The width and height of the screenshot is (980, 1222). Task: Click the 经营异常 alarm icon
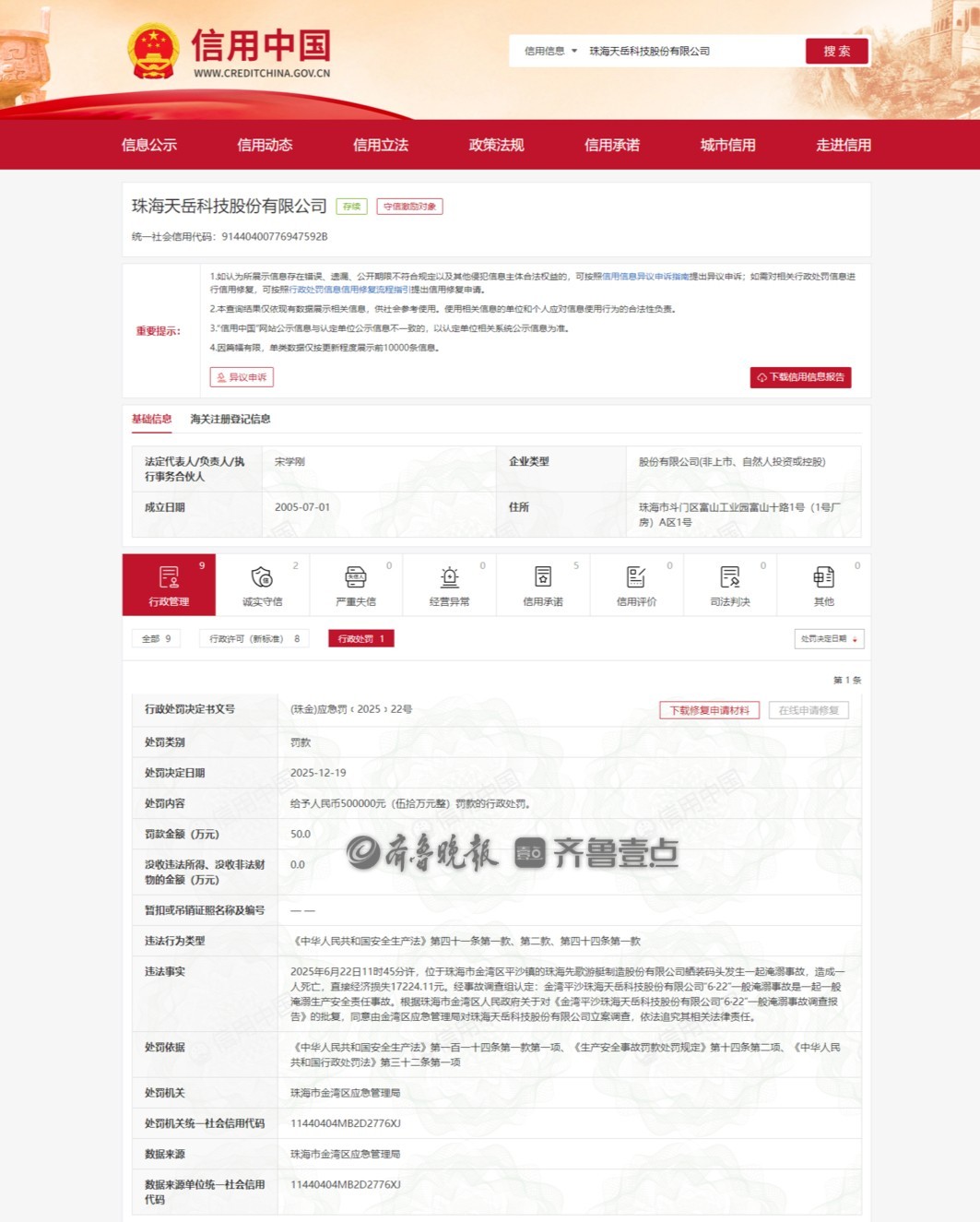449,577
